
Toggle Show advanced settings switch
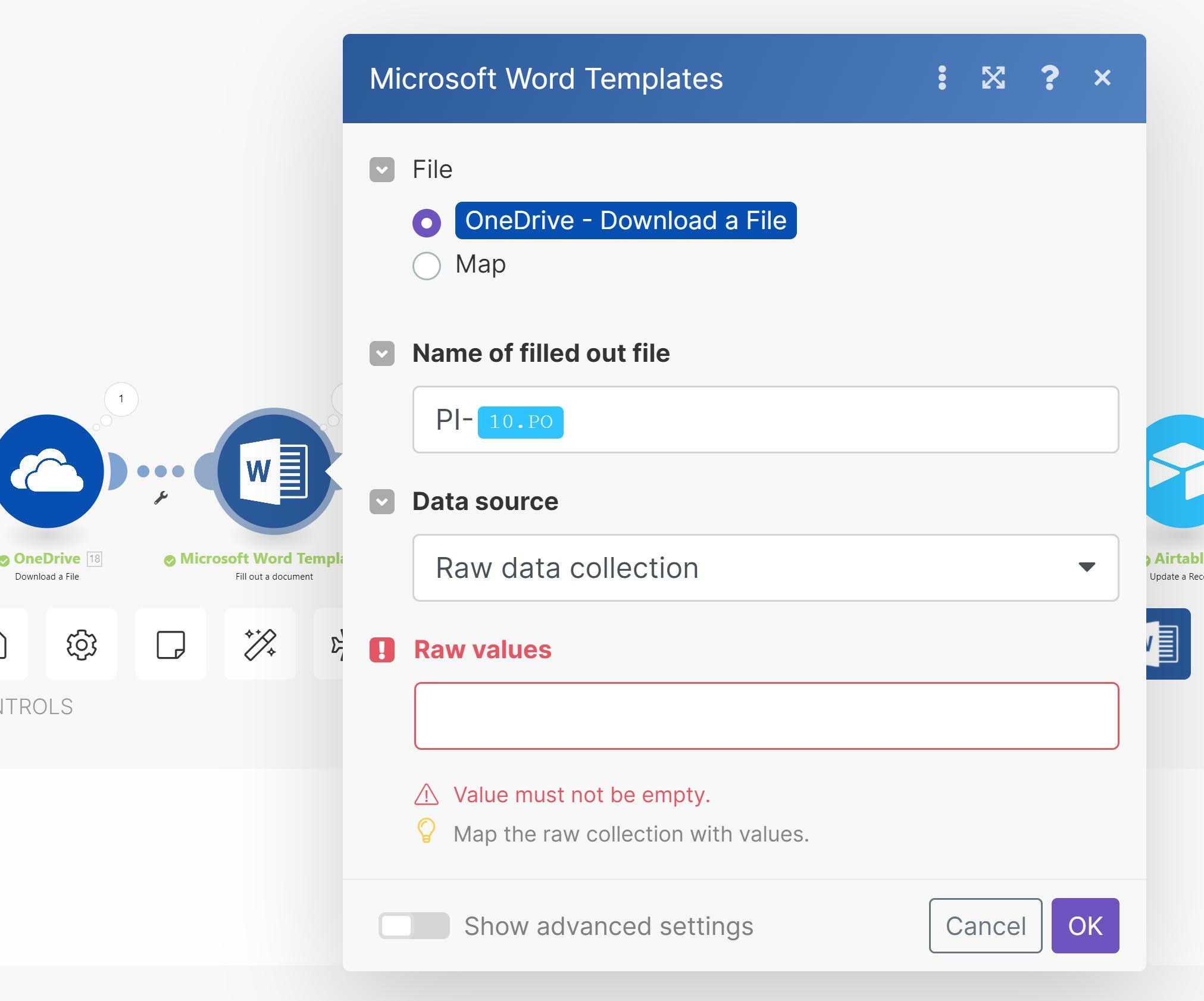pos(414,926)
